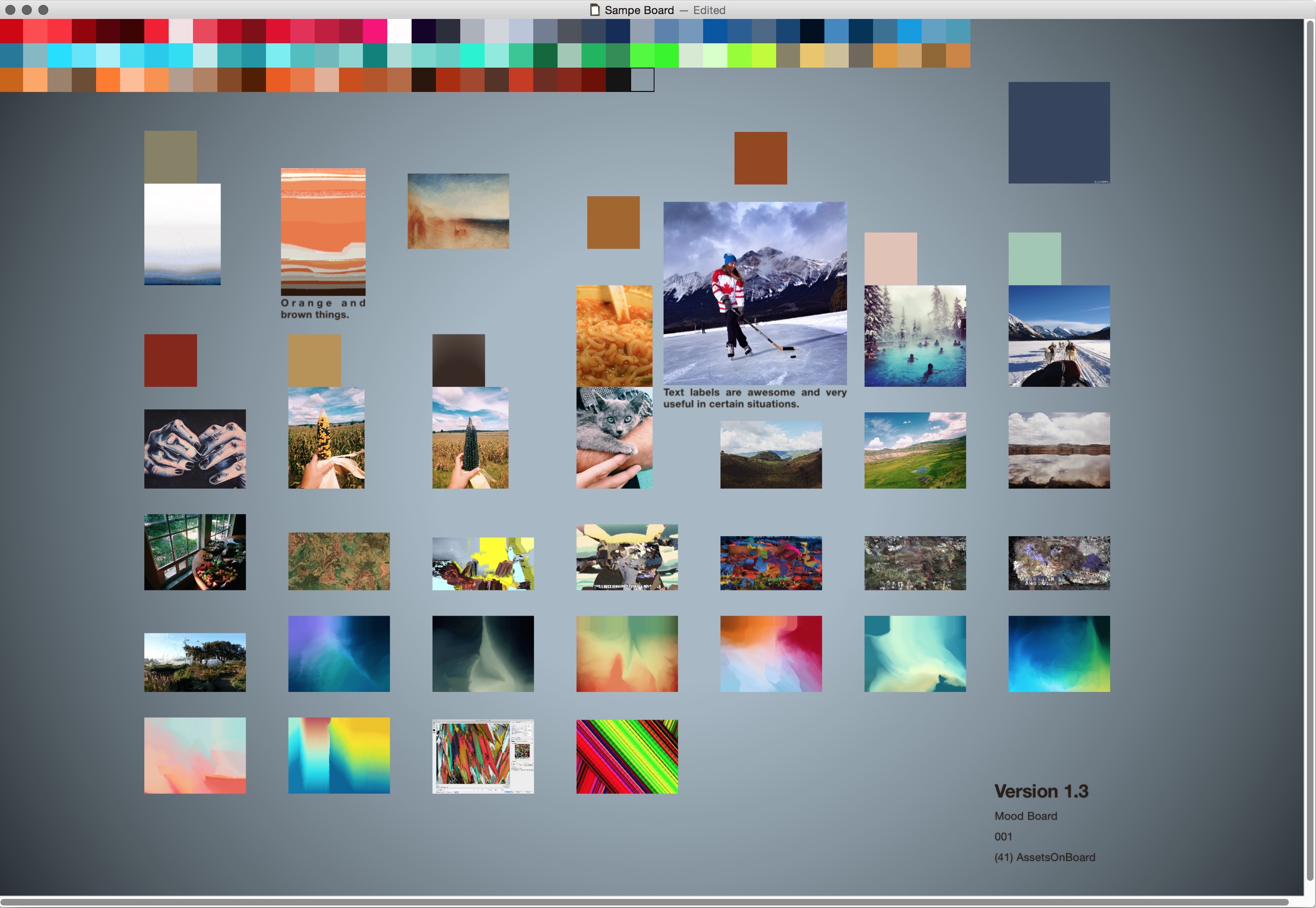Click the macaroni close-up food image
Image resolution: width=1316 pixels, height=908 pixels.
[613, 335]
